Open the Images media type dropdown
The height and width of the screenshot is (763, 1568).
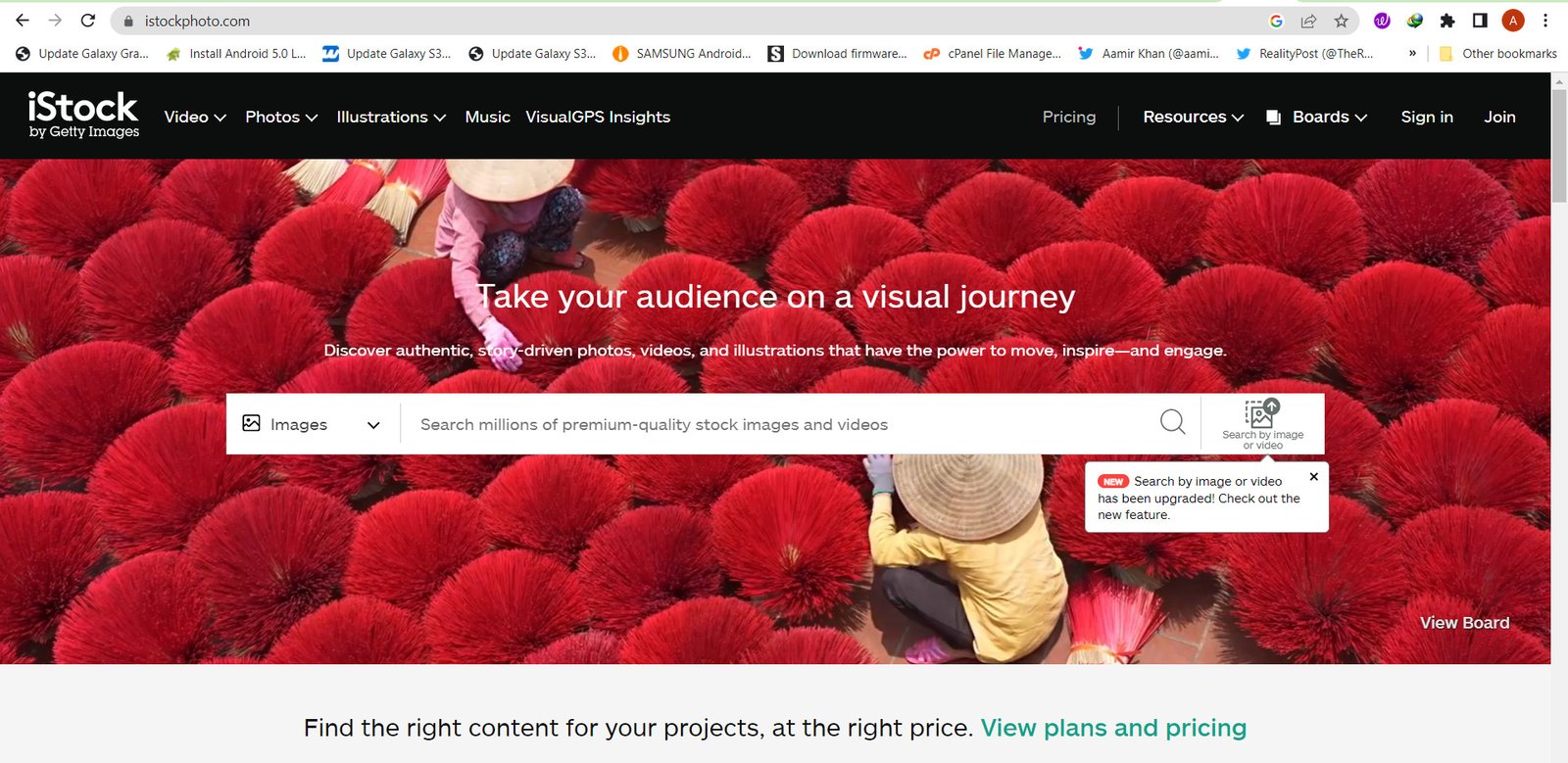[x=312, y=424]
